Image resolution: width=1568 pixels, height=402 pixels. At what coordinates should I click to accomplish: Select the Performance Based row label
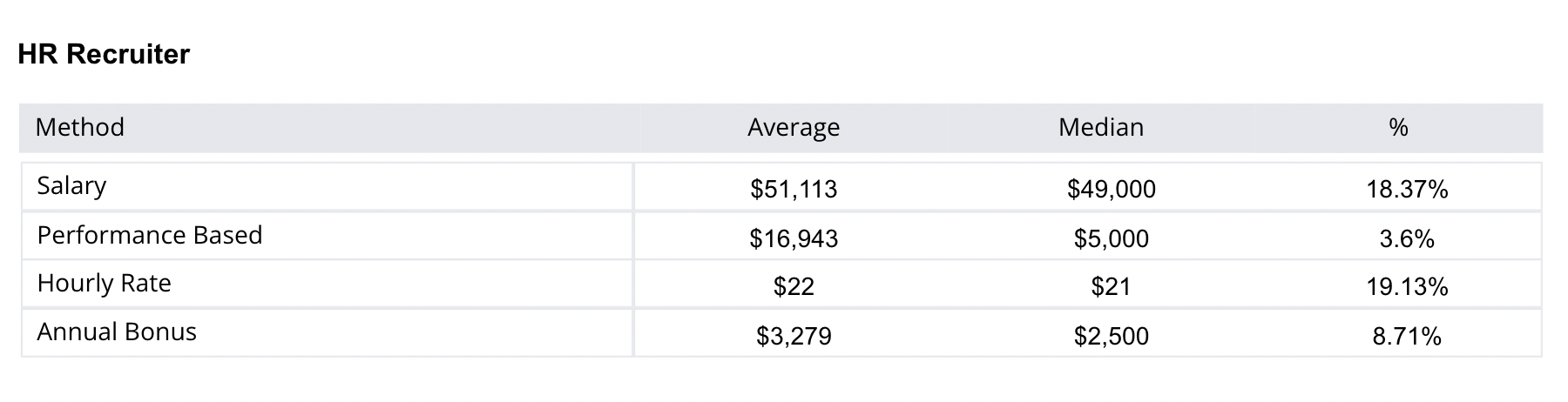(149, 236)
